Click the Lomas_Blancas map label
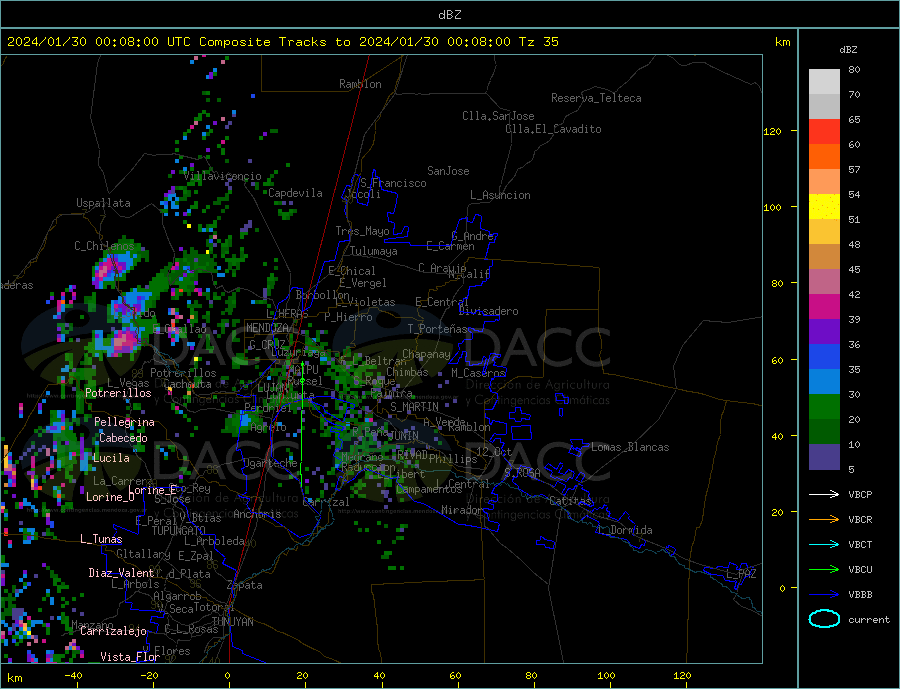 (630, 447)
